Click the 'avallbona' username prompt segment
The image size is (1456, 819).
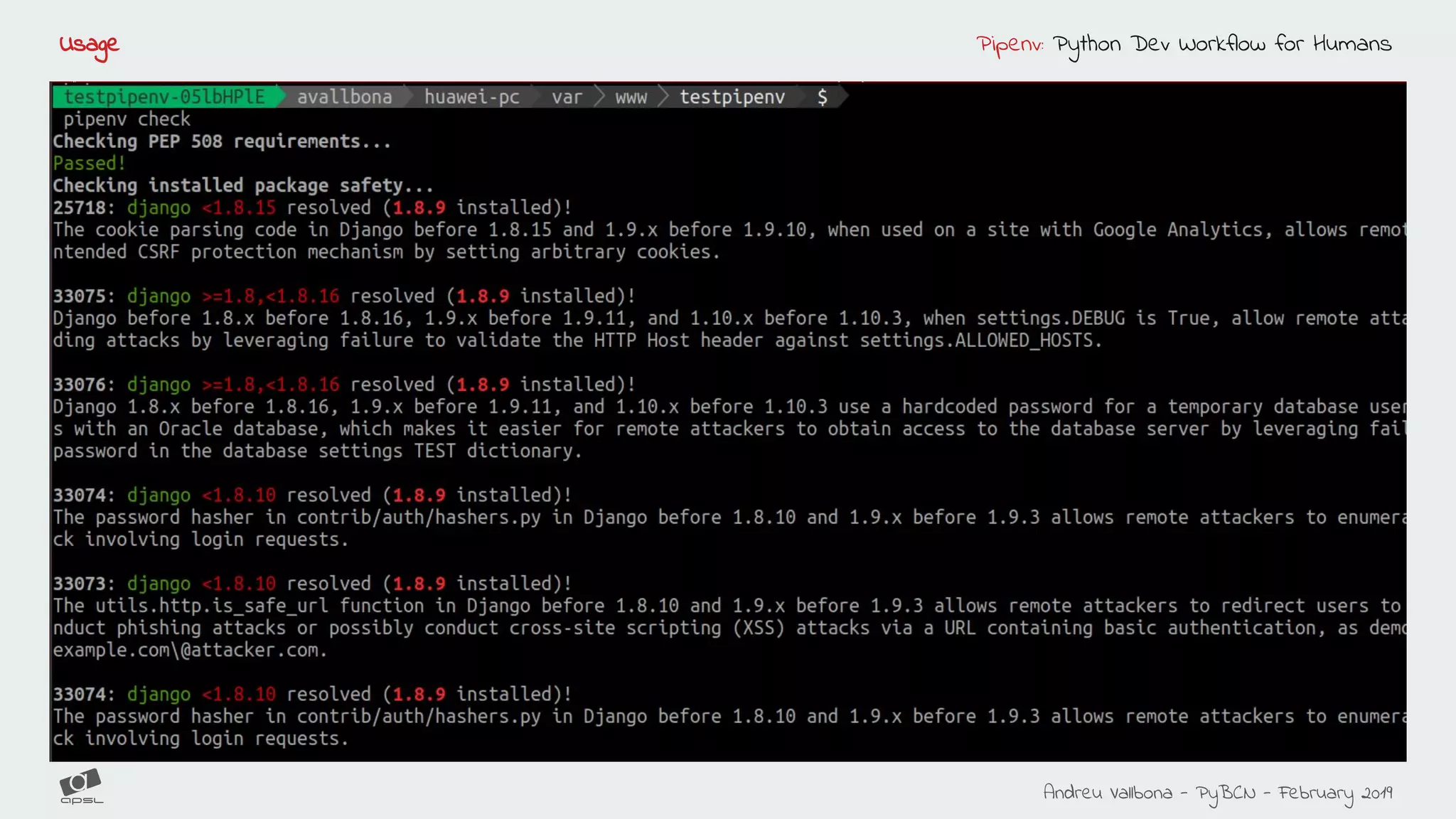click(344, 97)
